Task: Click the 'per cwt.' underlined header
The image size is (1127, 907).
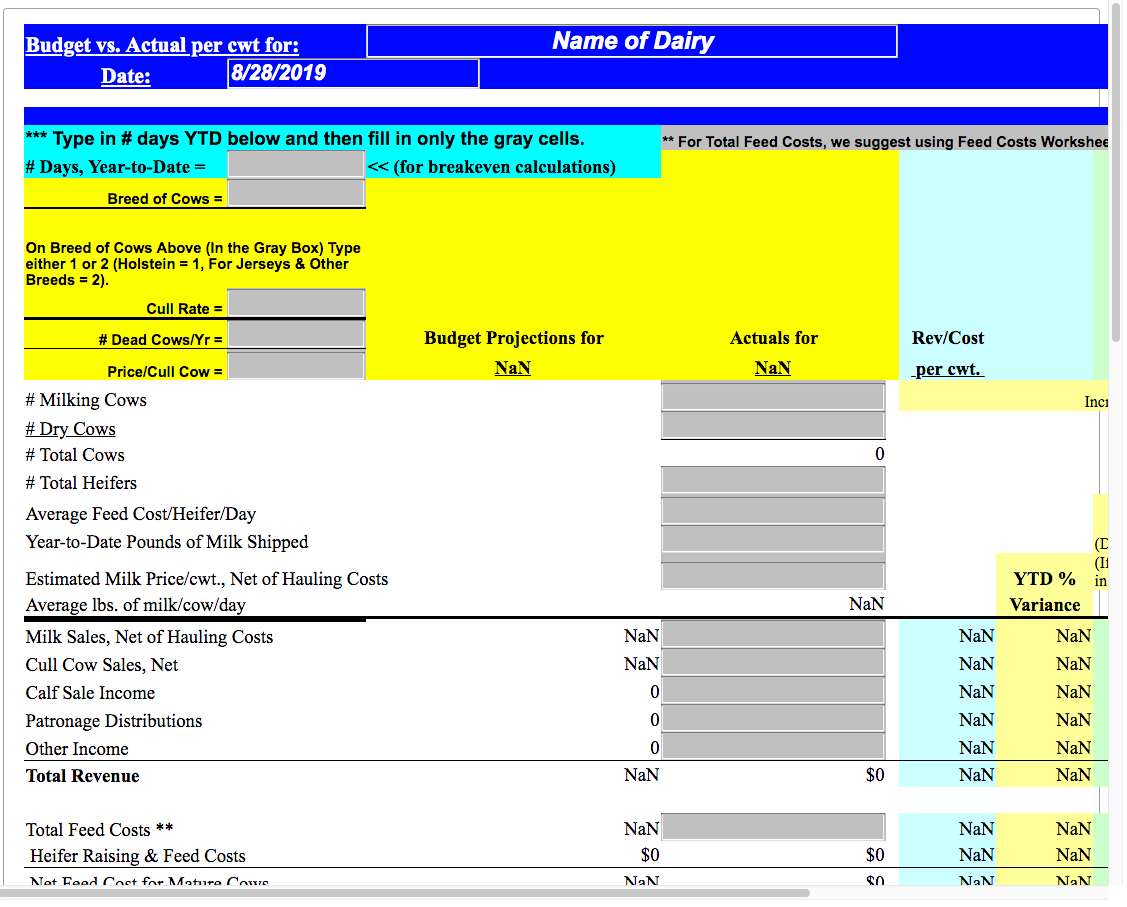Action: coord(947,369)
